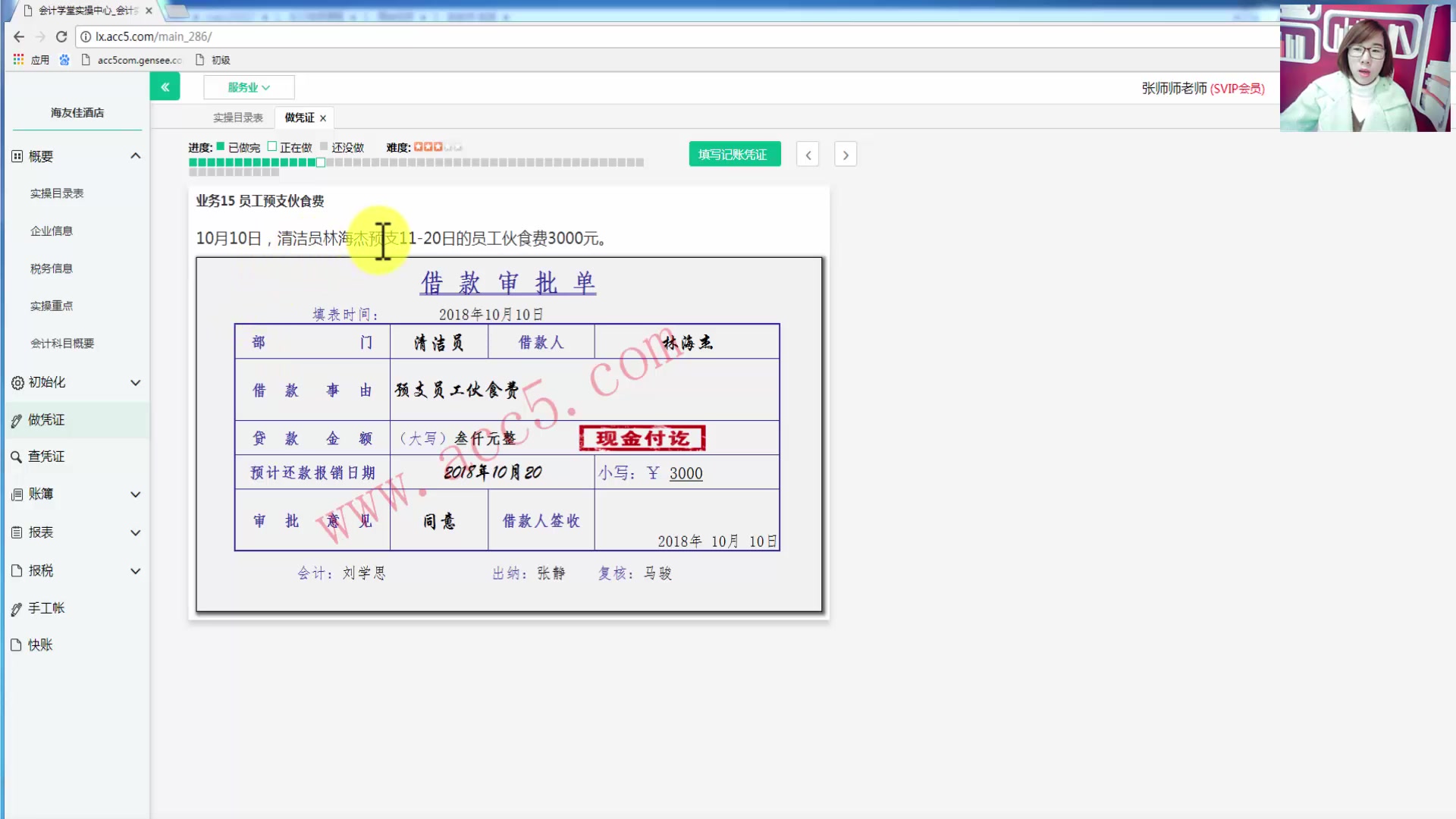Click the 报表 report icon

coord(17,532)
